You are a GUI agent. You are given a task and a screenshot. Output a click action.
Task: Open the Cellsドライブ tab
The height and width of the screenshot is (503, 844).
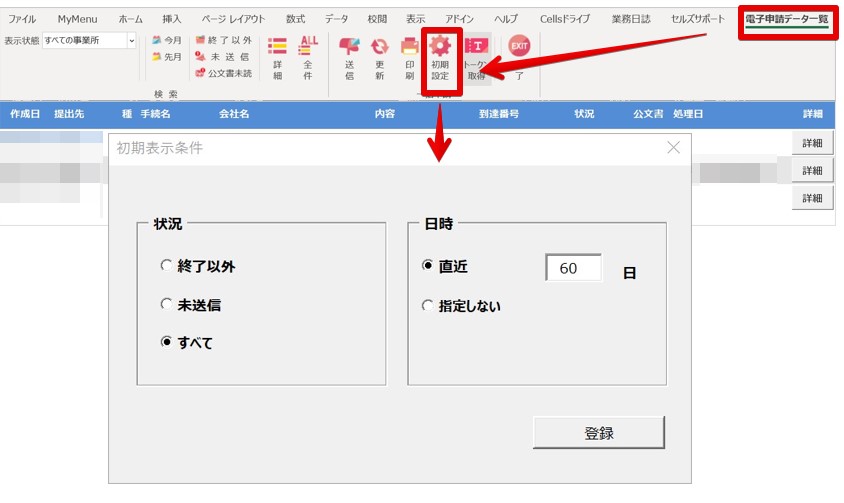click(565, 19)
